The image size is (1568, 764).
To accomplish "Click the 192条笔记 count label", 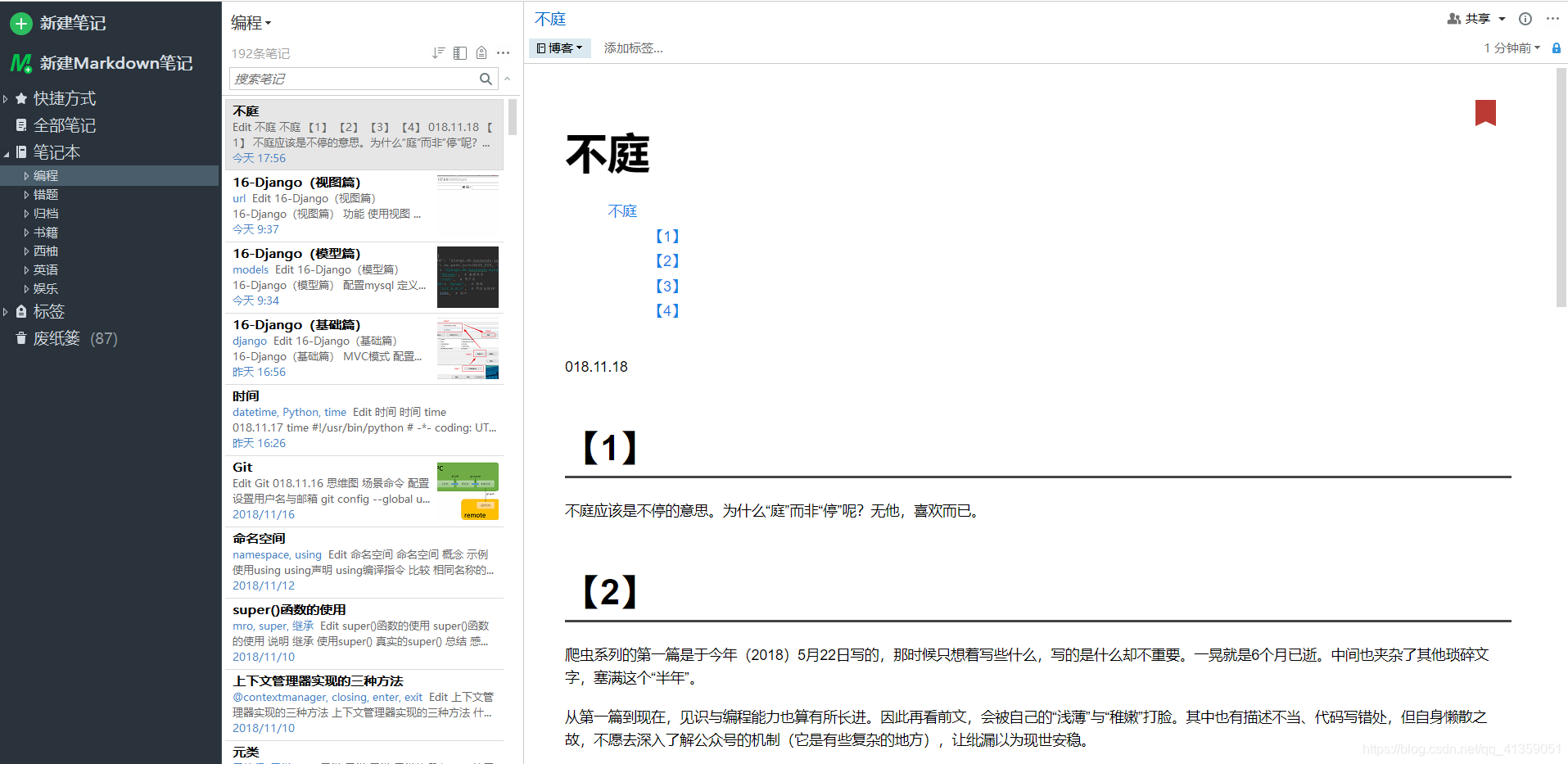I will (x=260, y=53).
